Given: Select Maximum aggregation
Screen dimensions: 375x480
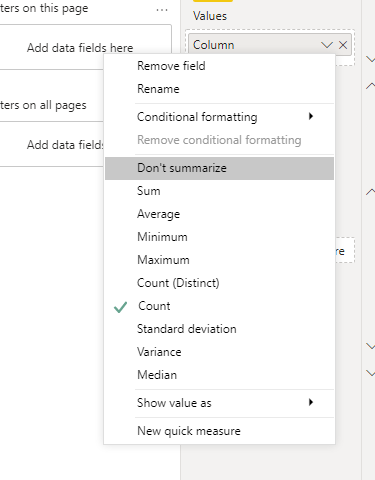Looking at the screenshot, I should pyautogui.click(x=219, y=260).
